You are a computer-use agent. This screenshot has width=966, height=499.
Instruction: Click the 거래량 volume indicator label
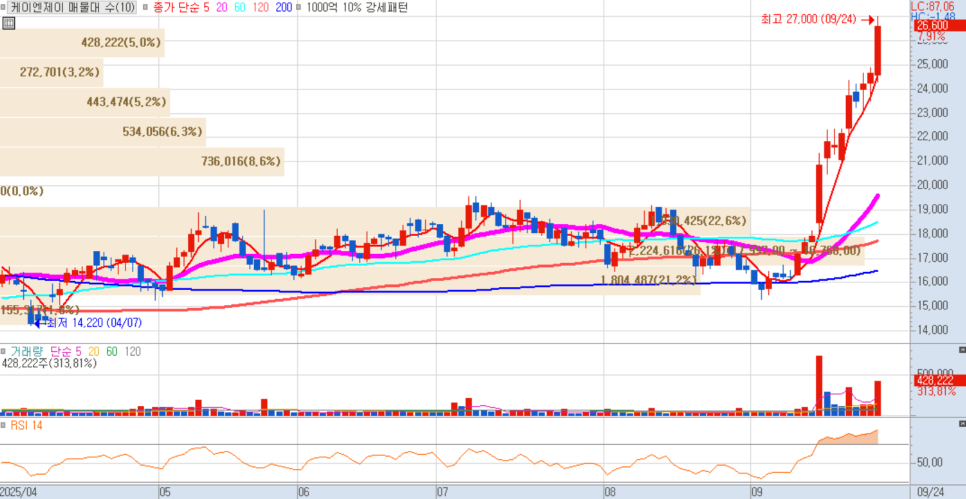(28, 352)
